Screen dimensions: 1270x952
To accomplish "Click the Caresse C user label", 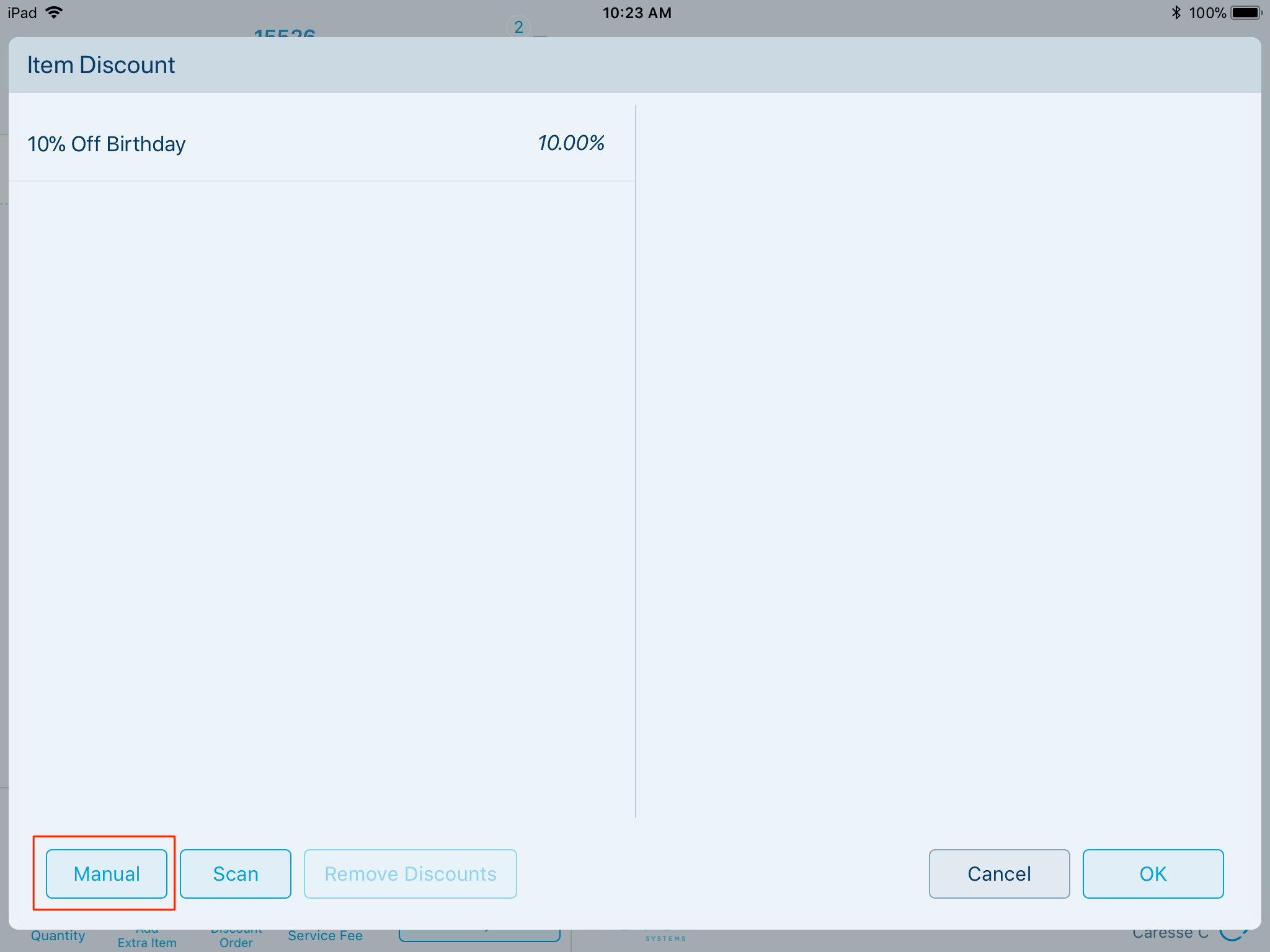I will [x=1170, y=935].
